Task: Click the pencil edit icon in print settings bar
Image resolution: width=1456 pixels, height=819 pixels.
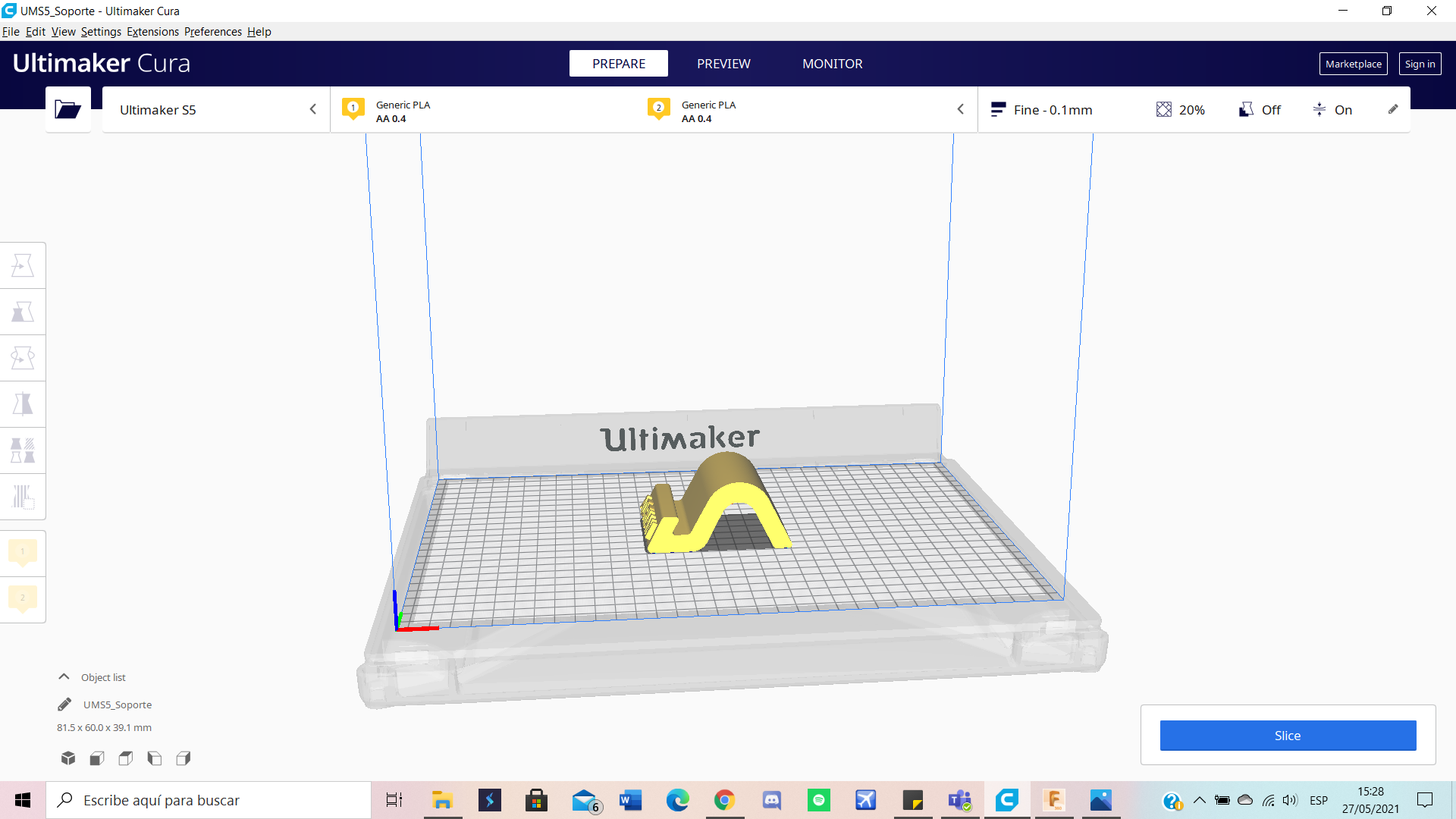Action: [x=1393, y=109]
